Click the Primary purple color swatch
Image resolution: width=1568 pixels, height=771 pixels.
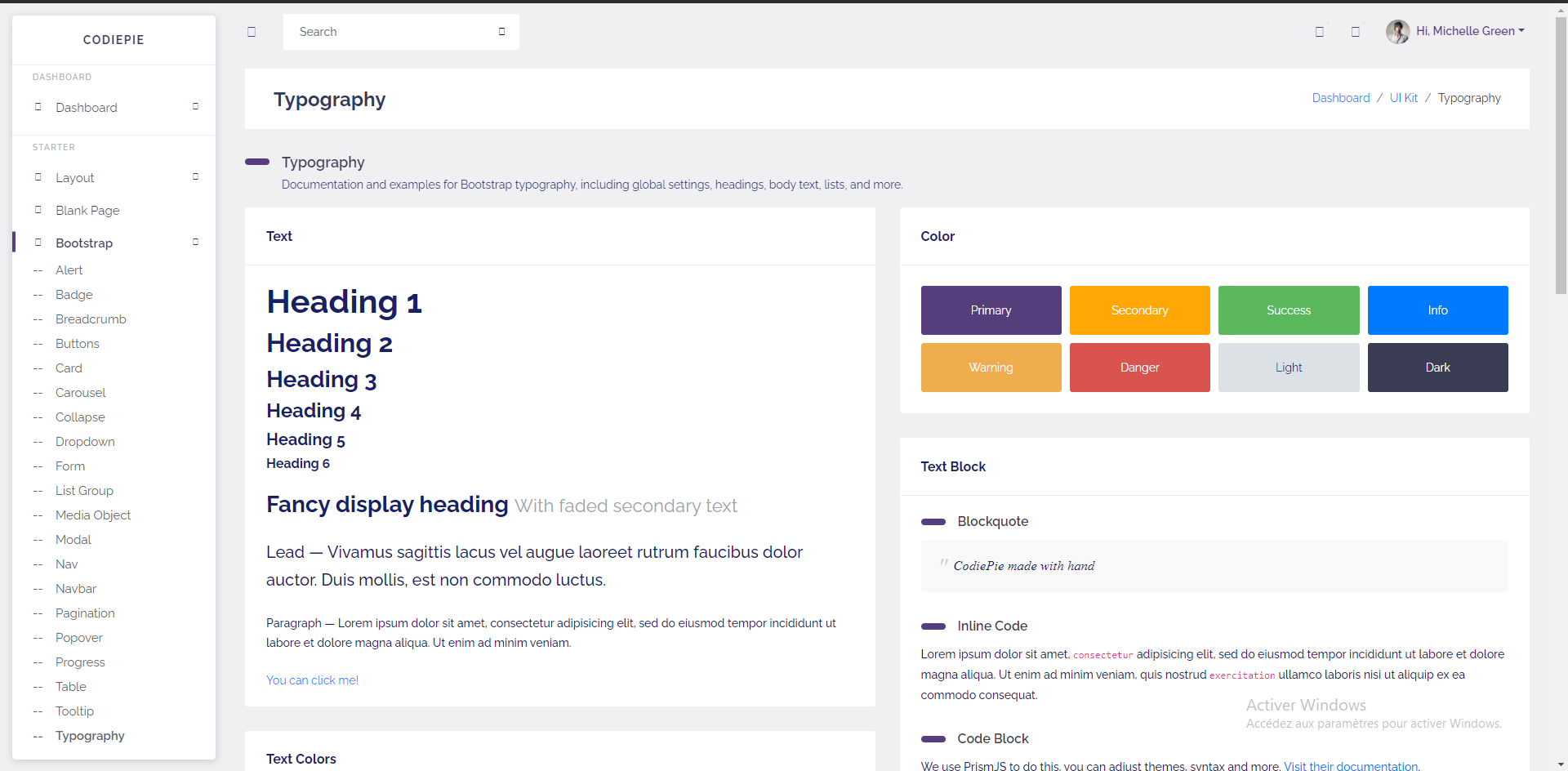pos(991,310)
